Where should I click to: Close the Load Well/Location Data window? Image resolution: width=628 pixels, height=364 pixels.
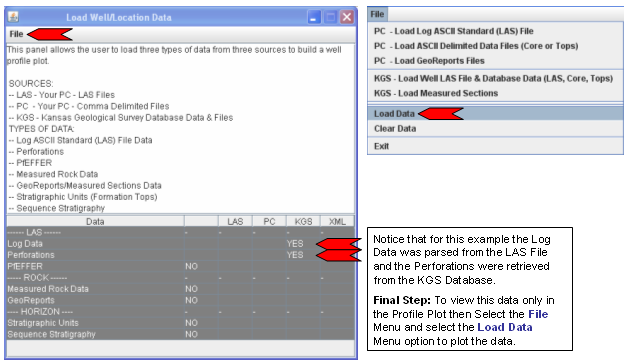coord(347,17)
